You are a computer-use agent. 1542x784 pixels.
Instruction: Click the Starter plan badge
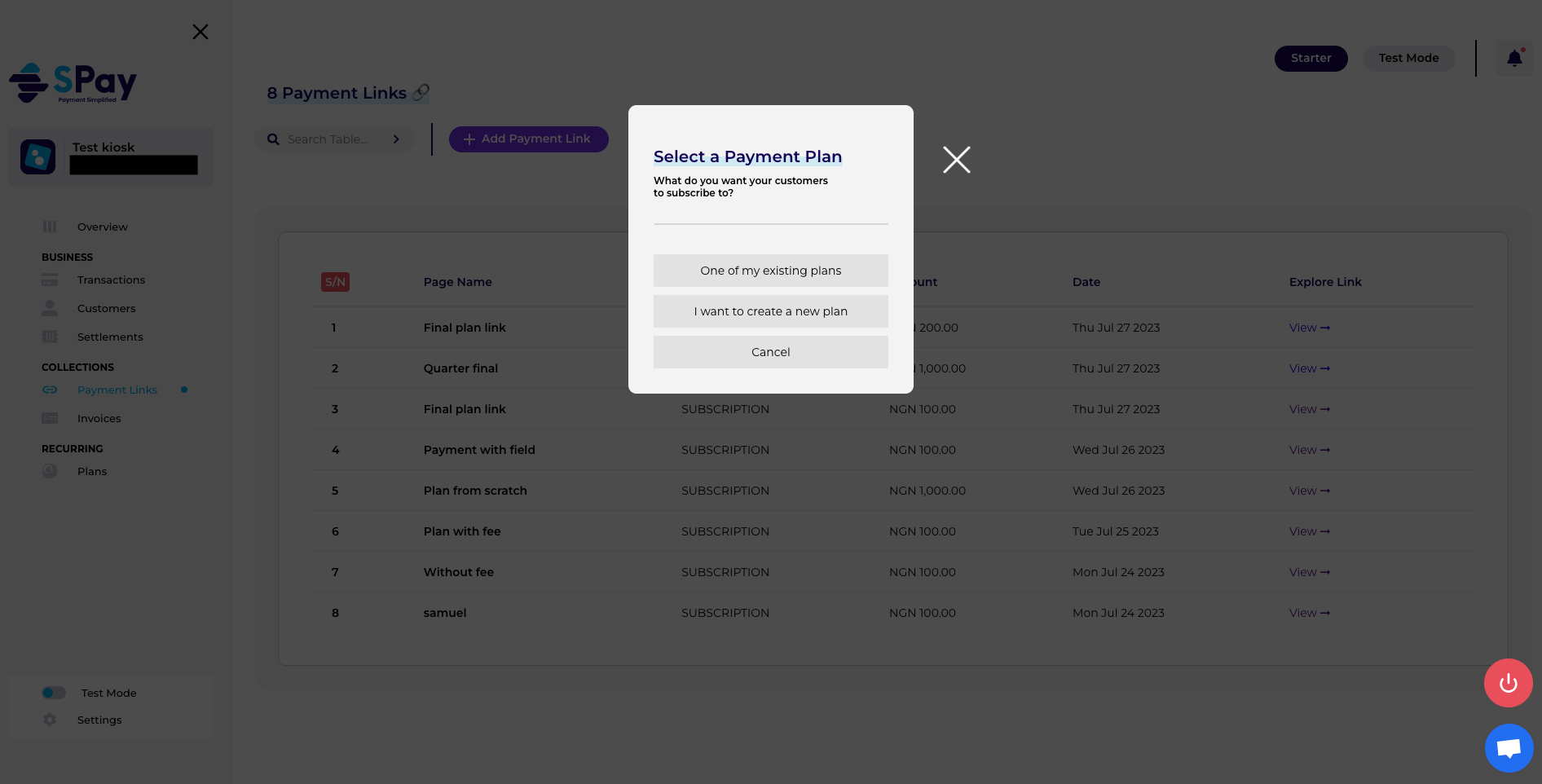[1311, 58]
